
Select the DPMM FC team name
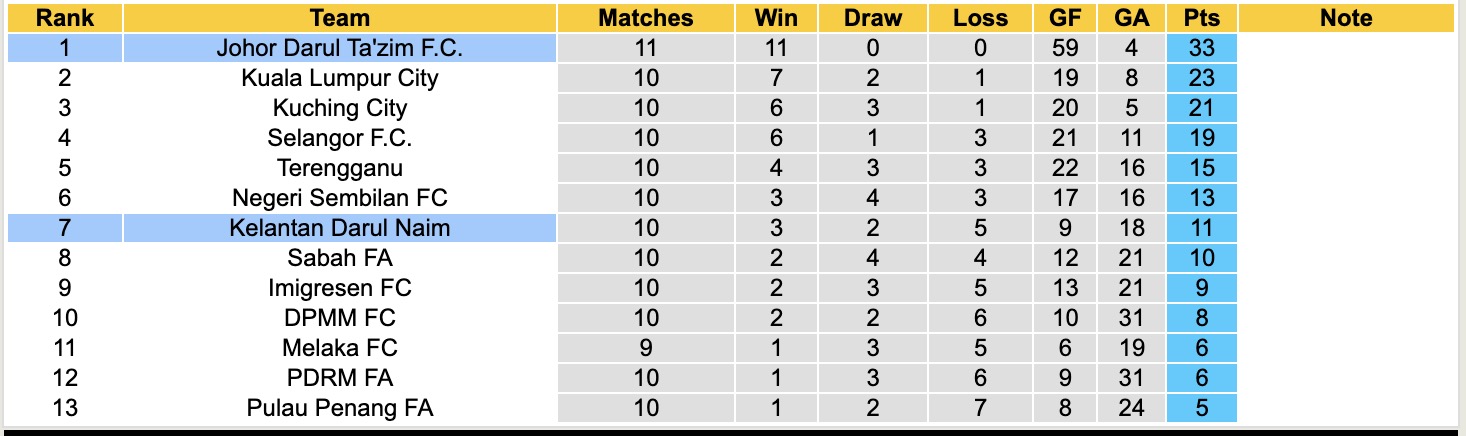click(x=340, y=318)
